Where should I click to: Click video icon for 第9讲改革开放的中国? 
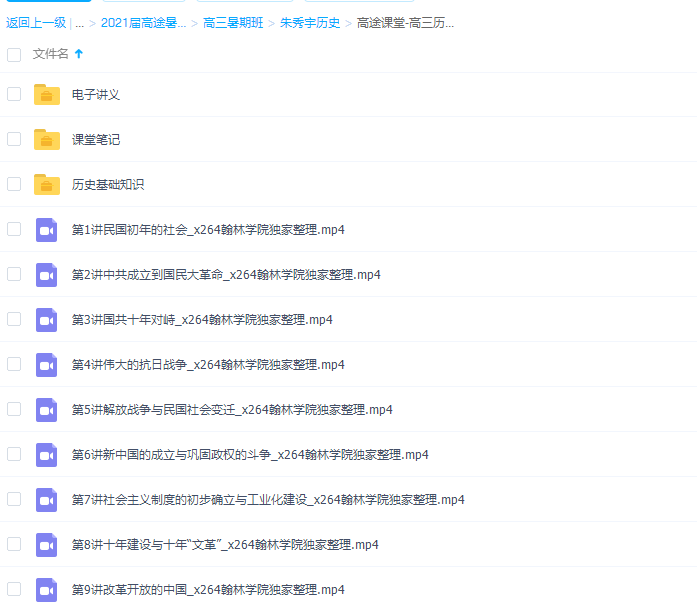[x=47, y=590]
